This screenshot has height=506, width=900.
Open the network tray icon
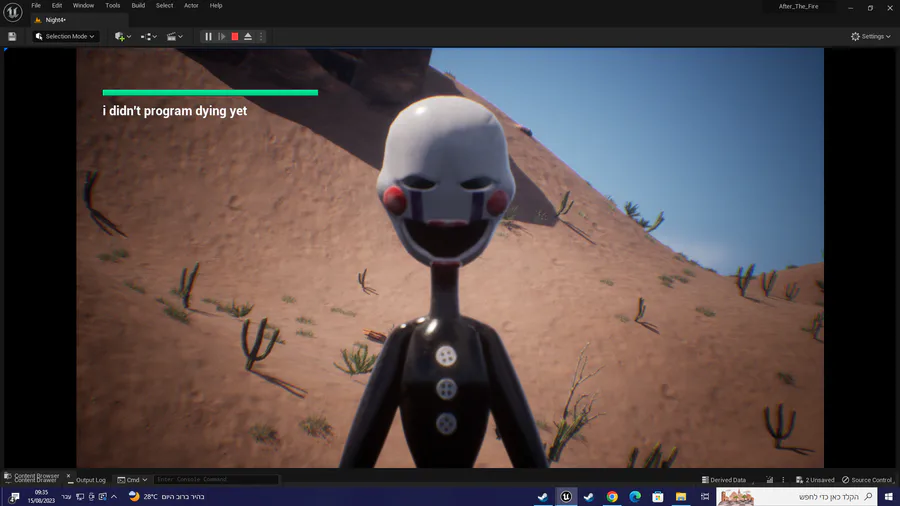[80, 497]
